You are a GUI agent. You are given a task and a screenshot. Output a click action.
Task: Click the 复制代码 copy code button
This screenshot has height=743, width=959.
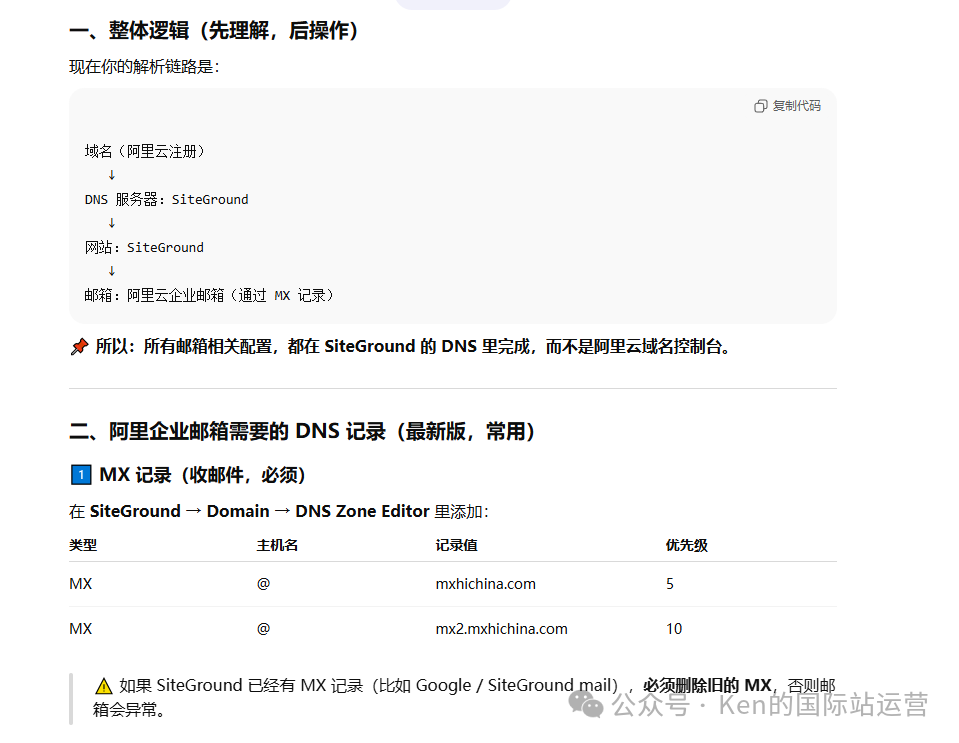(787, 105)
